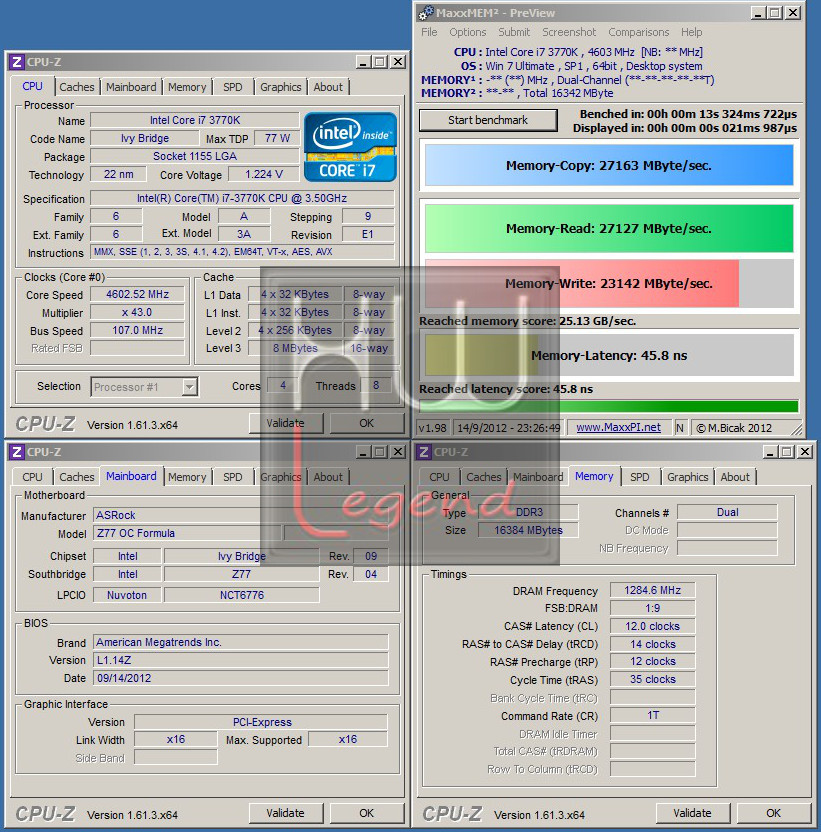This screenshot has height=832, width=821.
Task: Click the Core Speed 4602.52 MHz field
Action: [x=137, y=294]
